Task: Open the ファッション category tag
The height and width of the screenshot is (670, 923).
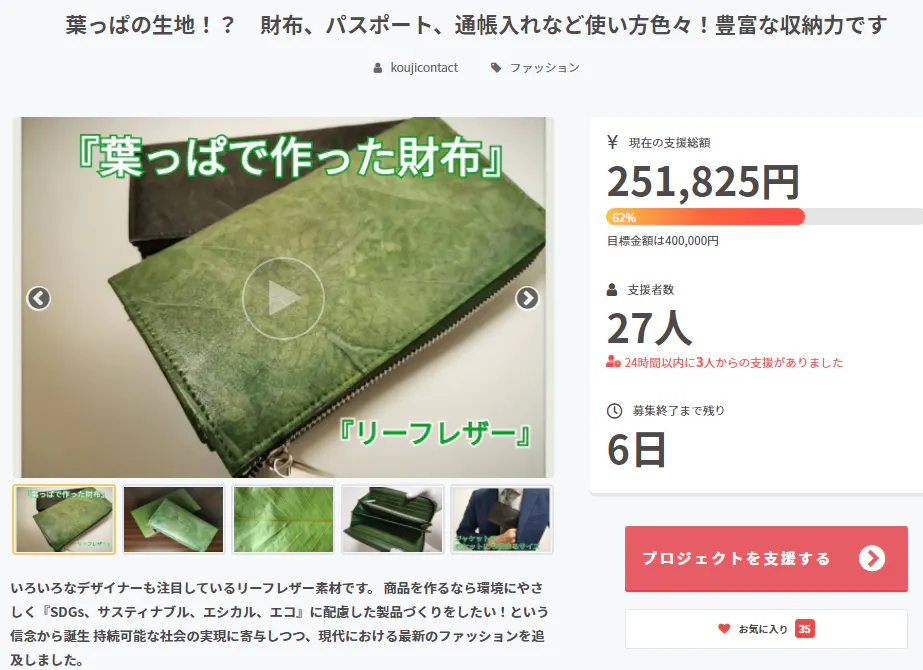Action: (x=544, y=68)
